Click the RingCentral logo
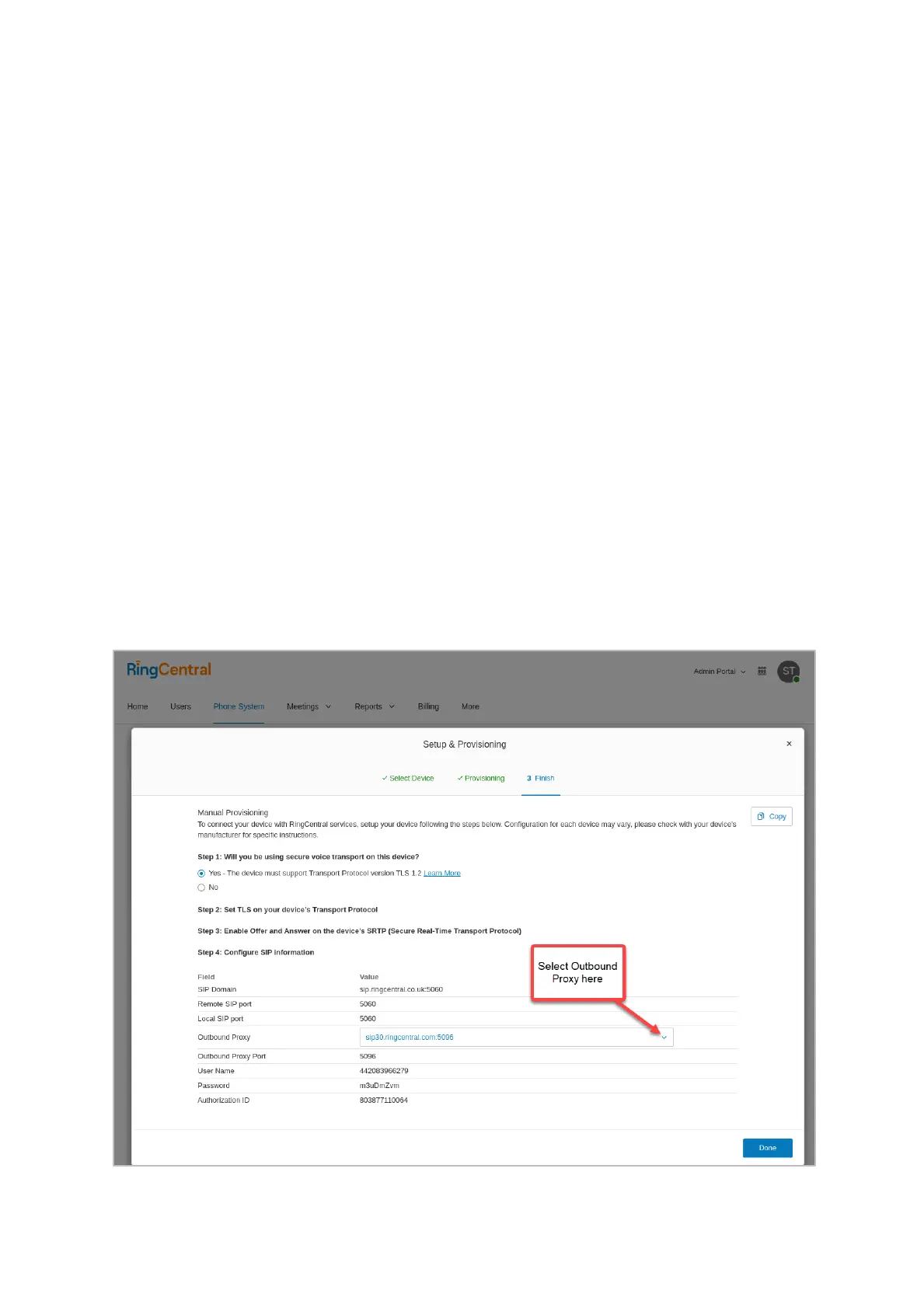 pyautogui.click(x=169, y=670)
